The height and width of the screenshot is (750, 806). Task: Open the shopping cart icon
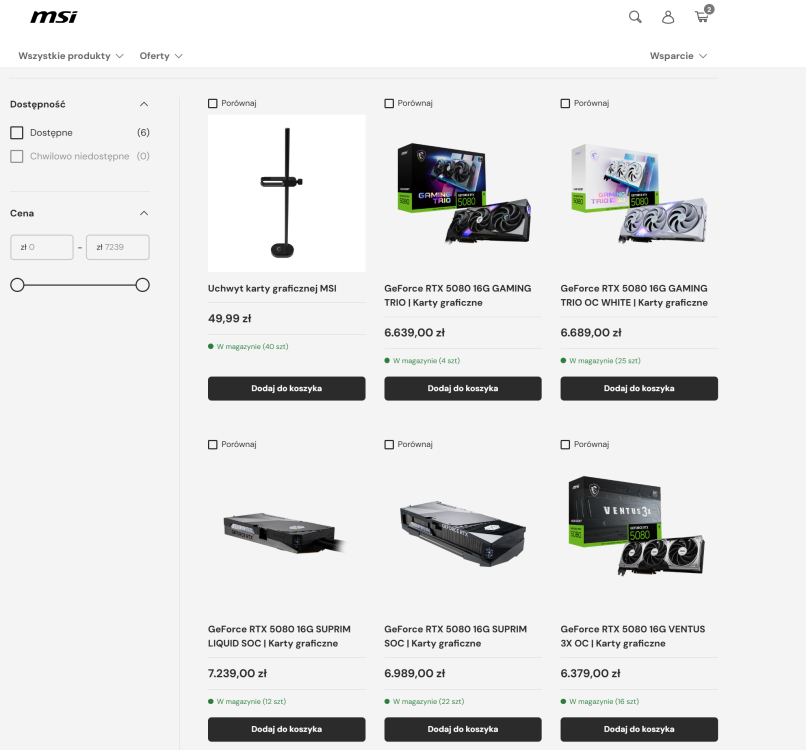[702, 16]
